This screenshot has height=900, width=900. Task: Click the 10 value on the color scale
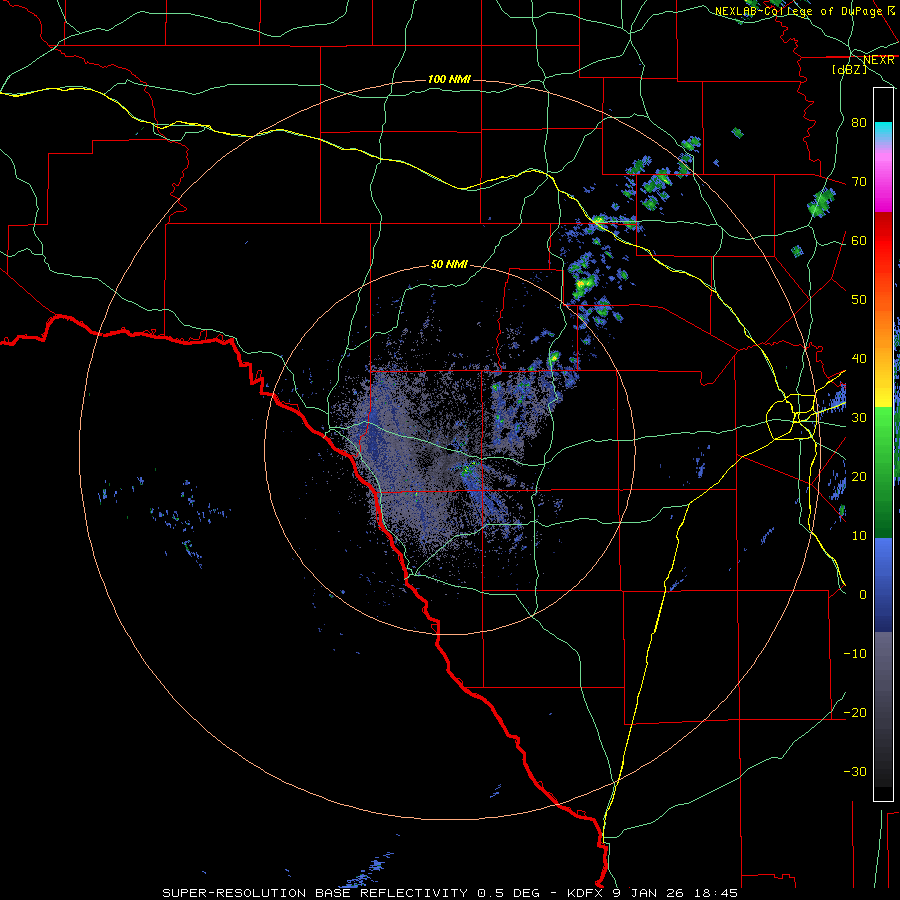(859, 536)
